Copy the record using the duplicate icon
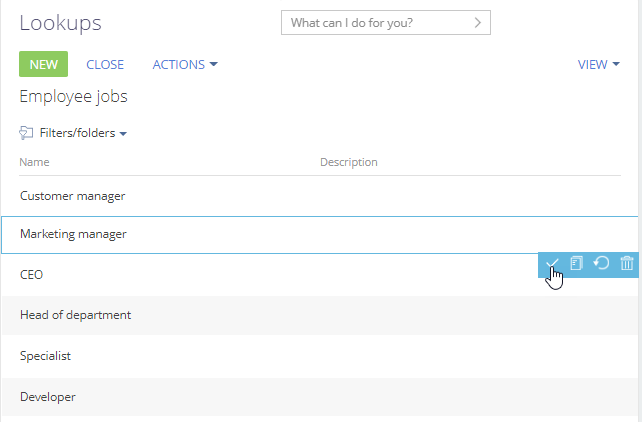The width and height of the screenshot is (642, 422). pos(576,263)
